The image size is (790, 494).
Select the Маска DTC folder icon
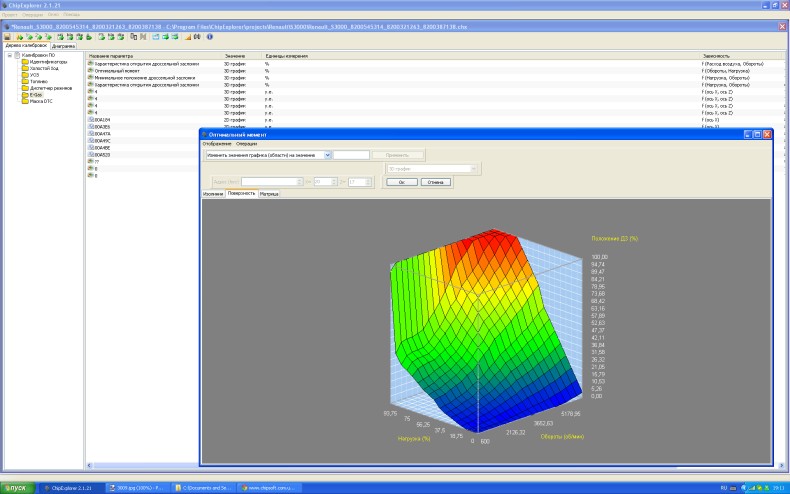click(x=25, y=102)
